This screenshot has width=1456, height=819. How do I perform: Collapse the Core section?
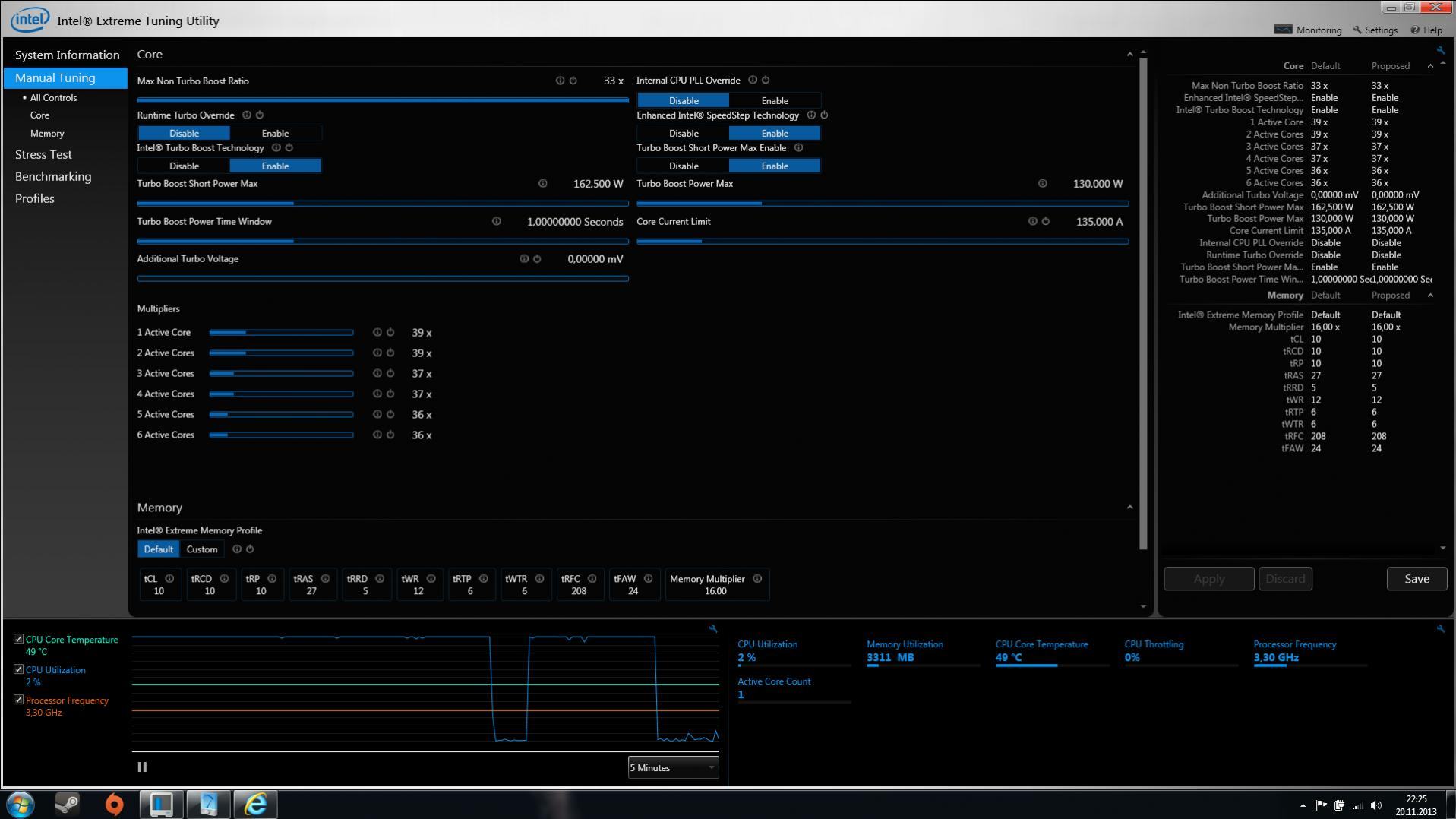click(x=1129, y=55)
